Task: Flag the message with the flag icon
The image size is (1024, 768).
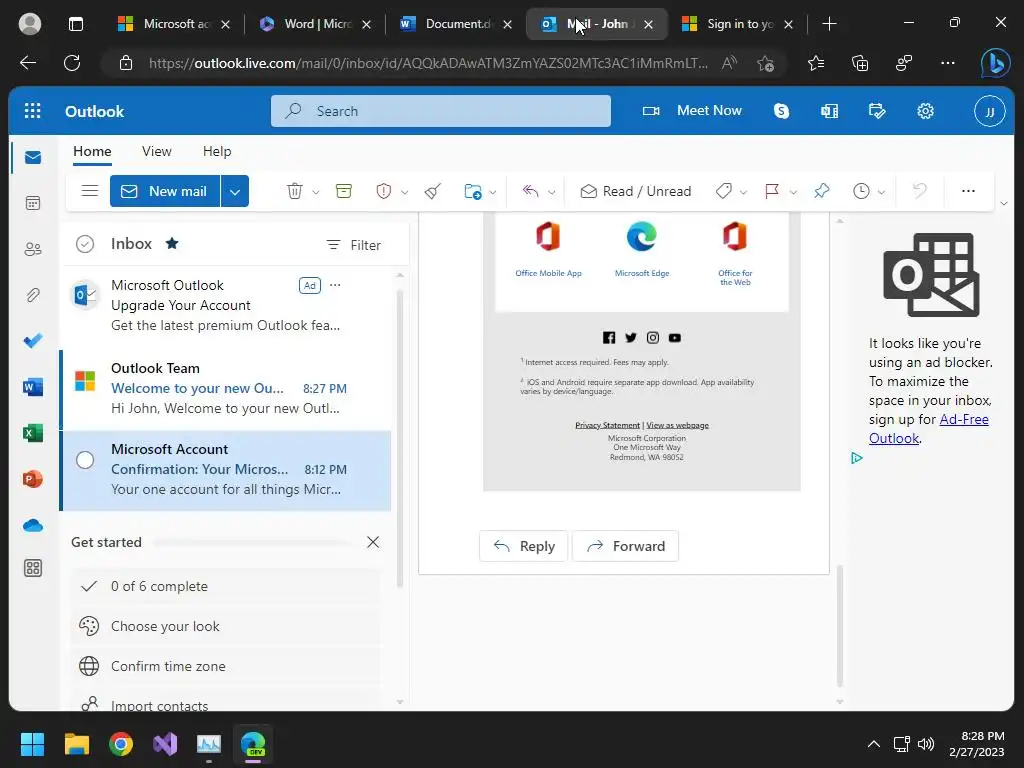Action: 772,191
